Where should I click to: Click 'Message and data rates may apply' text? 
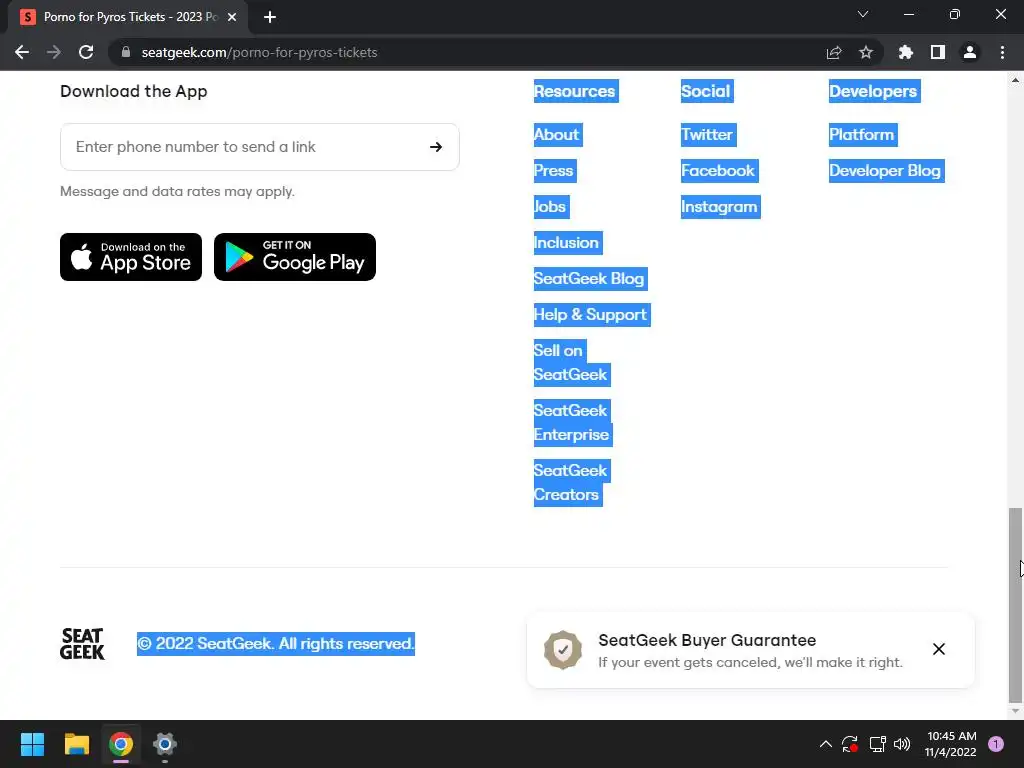177,191
